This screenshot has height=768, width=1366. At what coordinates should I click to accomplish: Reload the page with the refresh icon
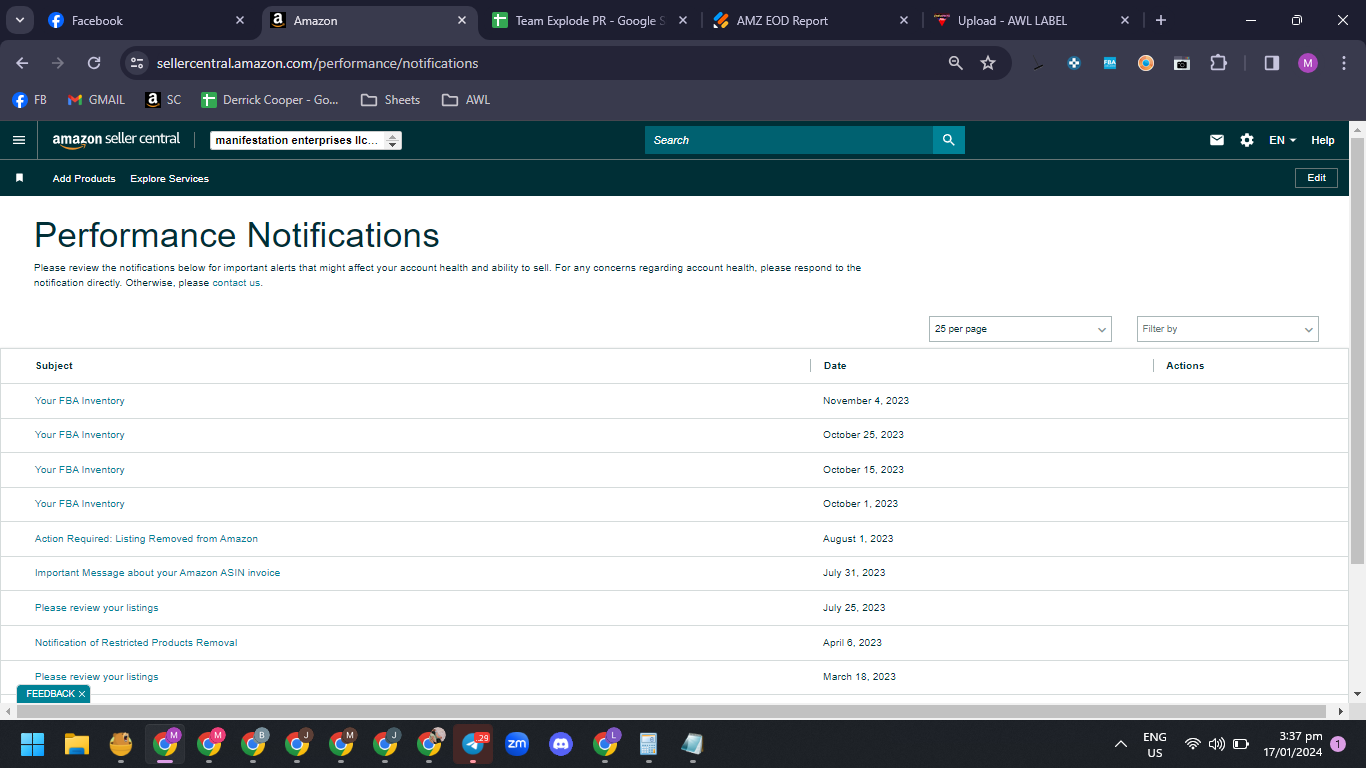tap(94, 63)
